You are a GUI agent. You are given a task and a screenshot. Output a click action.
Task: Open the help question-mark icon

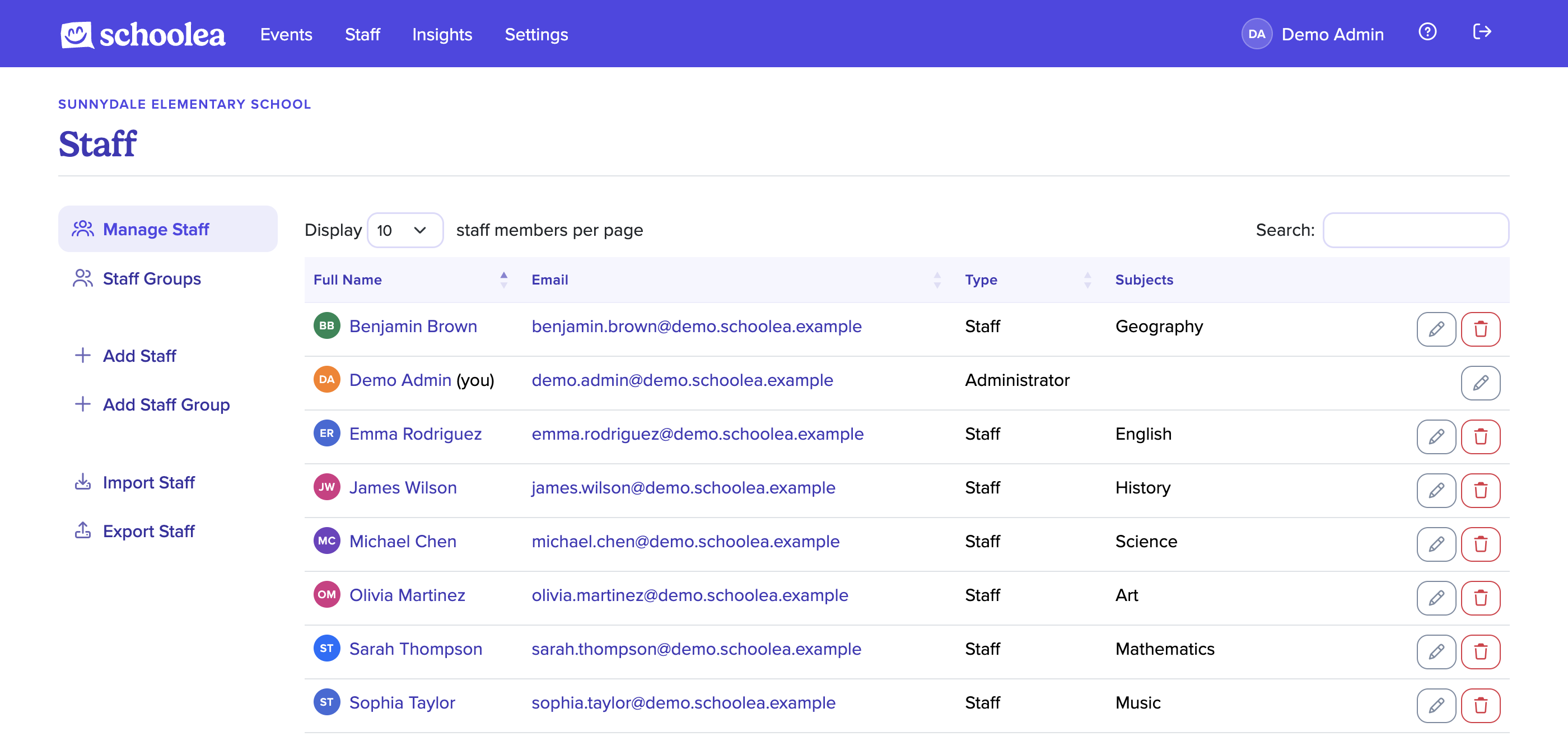1427,32
